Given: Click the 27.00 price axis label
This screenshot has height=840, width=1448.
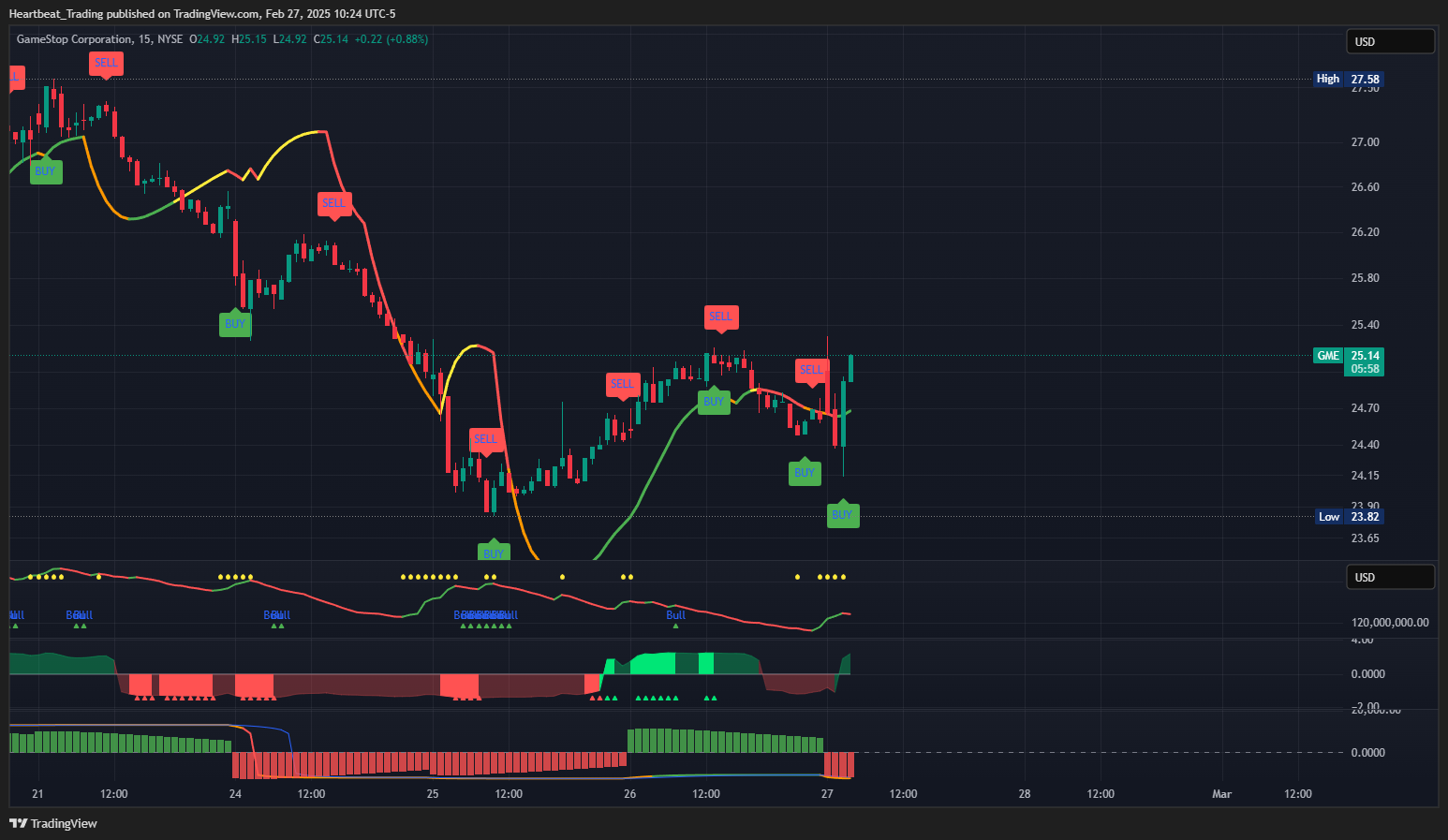Looking at the screenshot, I should tap(1365, 142).
